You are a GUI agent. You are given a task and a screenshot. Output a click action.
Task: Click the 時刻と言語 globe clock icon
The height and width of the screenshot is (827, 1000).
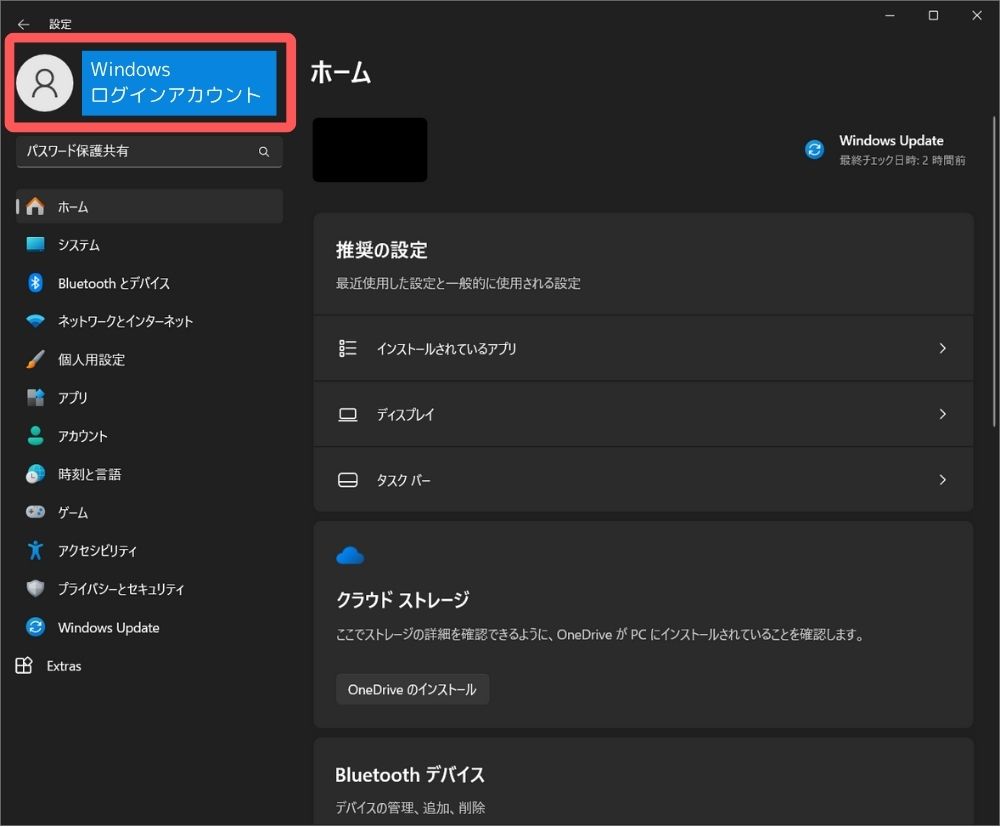pyautogui.click(x=35, y=474)
